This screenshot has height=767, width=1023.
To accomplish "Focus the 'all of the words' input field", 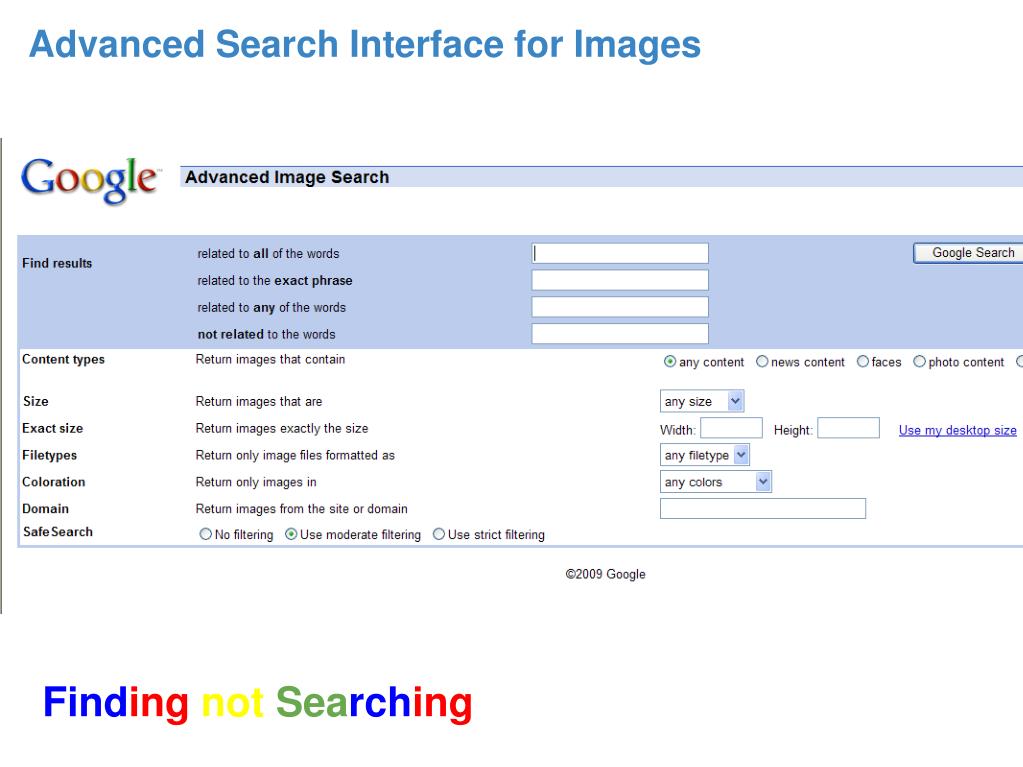I will click(x=620, y=253).
